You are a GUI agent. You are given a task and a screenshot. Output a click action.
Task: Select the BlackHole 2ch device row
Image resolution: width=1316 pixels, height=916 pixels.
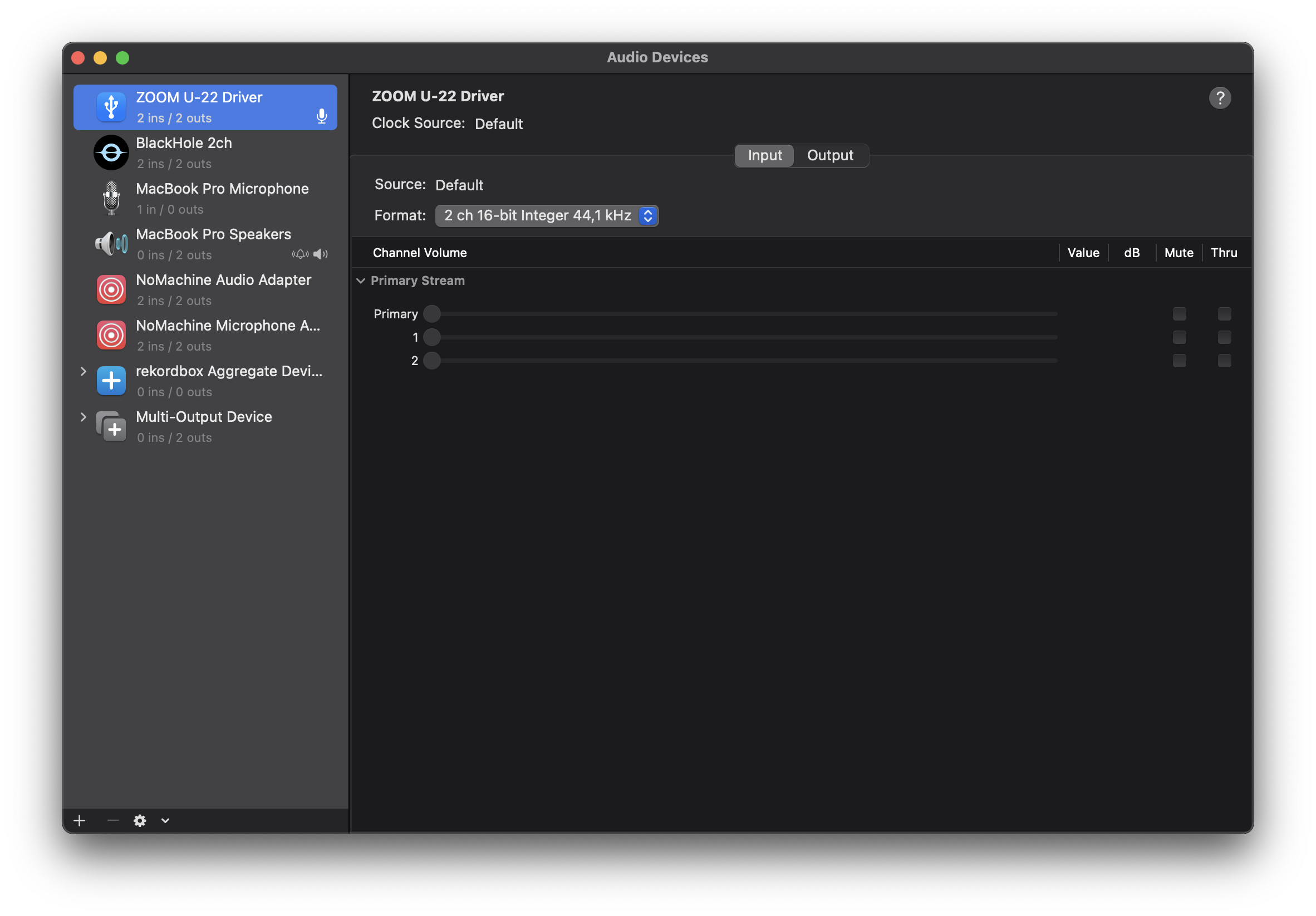pos(205,153)
